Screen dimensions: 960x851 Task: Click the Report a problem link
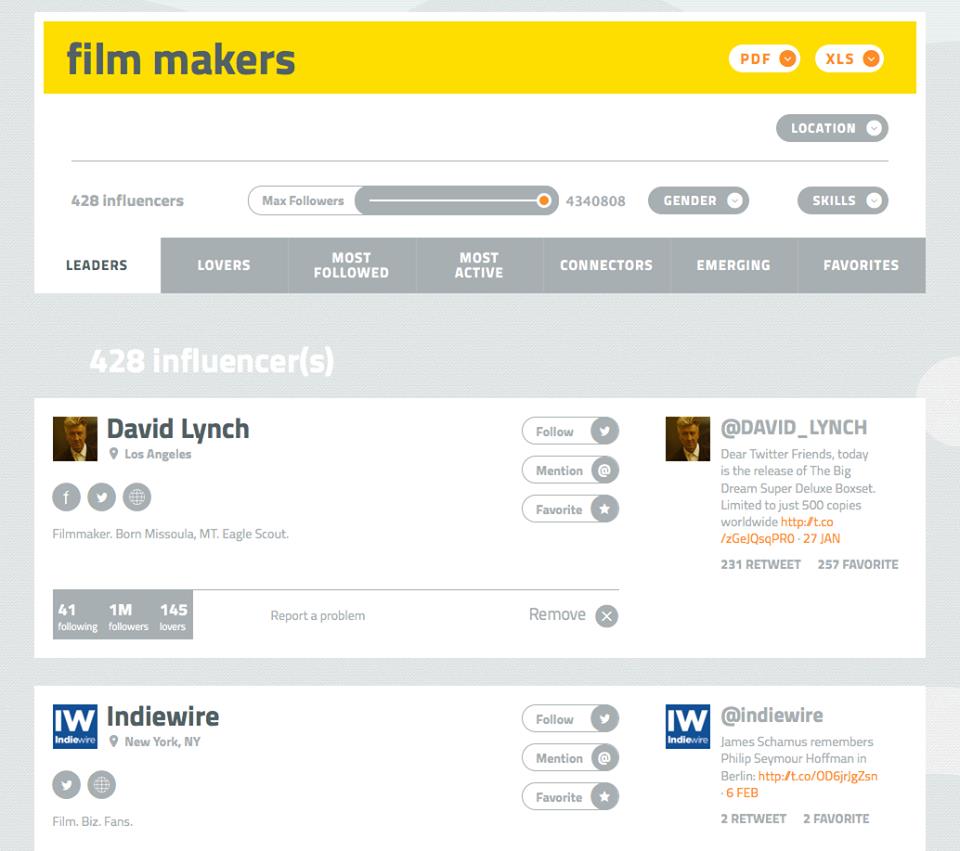coord(317,616)
